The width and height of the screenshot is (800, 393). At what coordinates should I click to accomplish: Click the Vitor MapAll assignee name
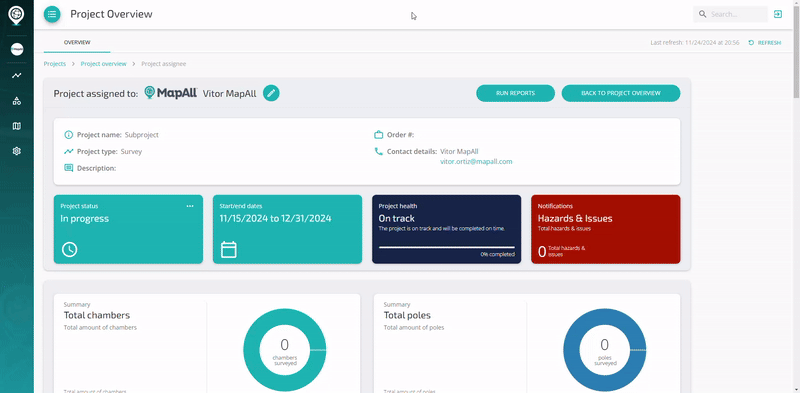pyautogui.click(x=230, y=93)
